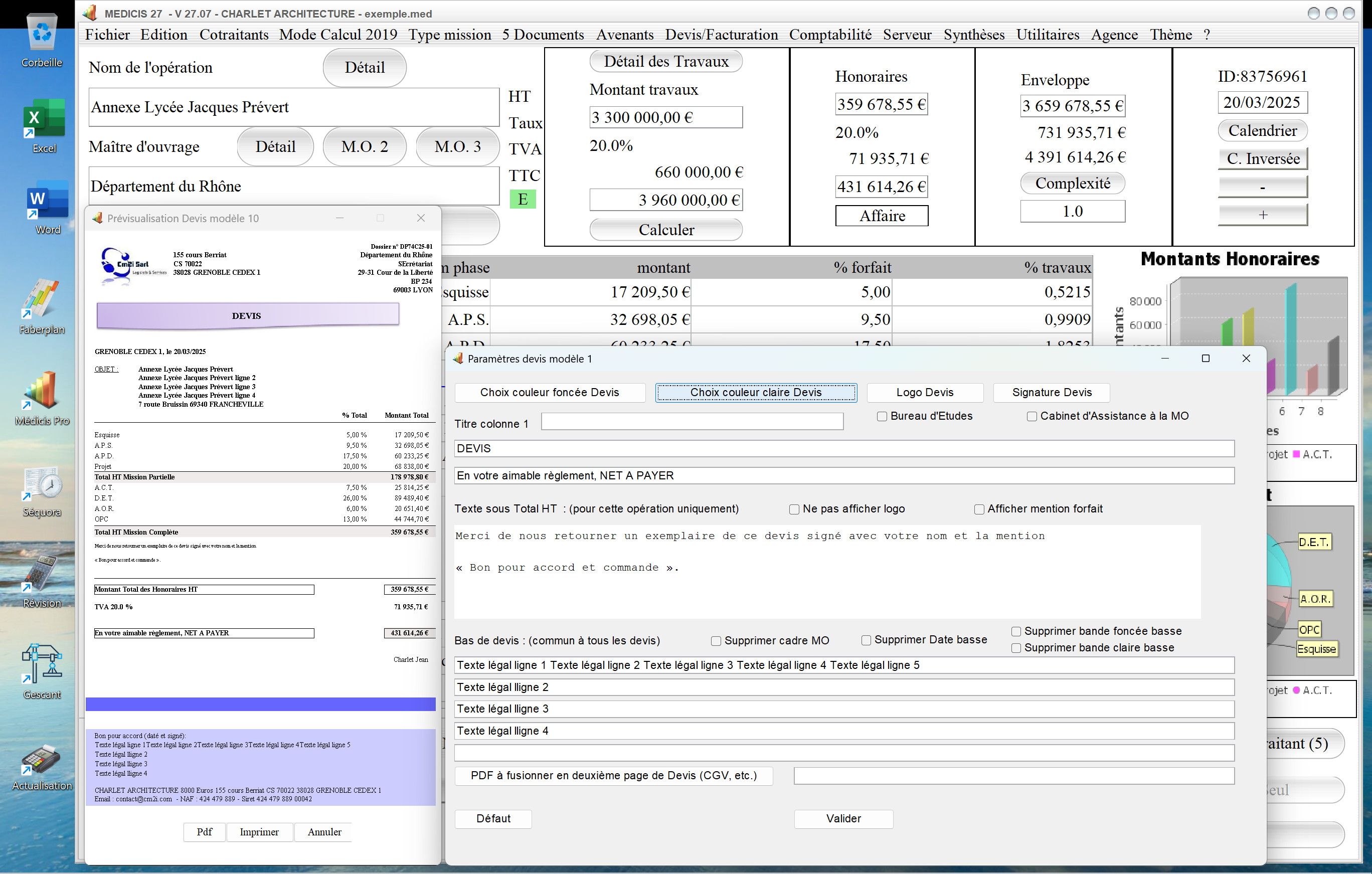The image size is (1372, 874).
Task: Open the Fichier menu
Action: point(107,35)
